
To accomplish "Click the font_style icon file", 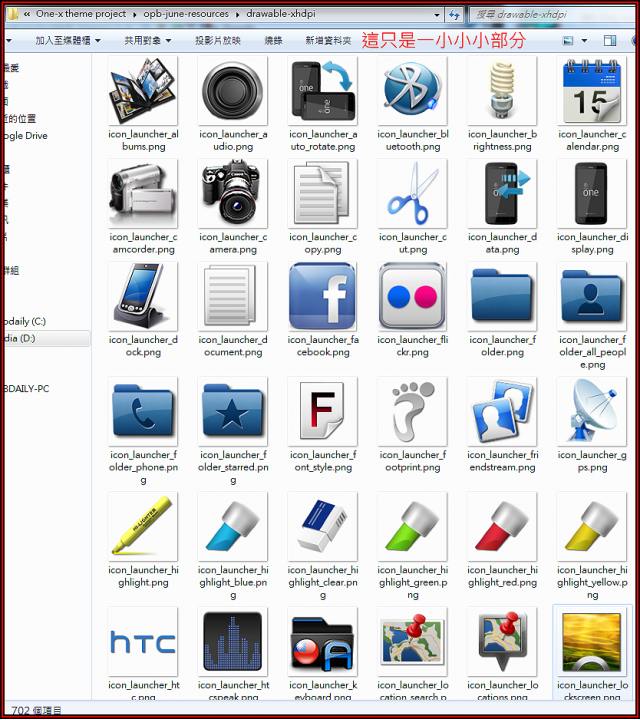I will 323,411.
